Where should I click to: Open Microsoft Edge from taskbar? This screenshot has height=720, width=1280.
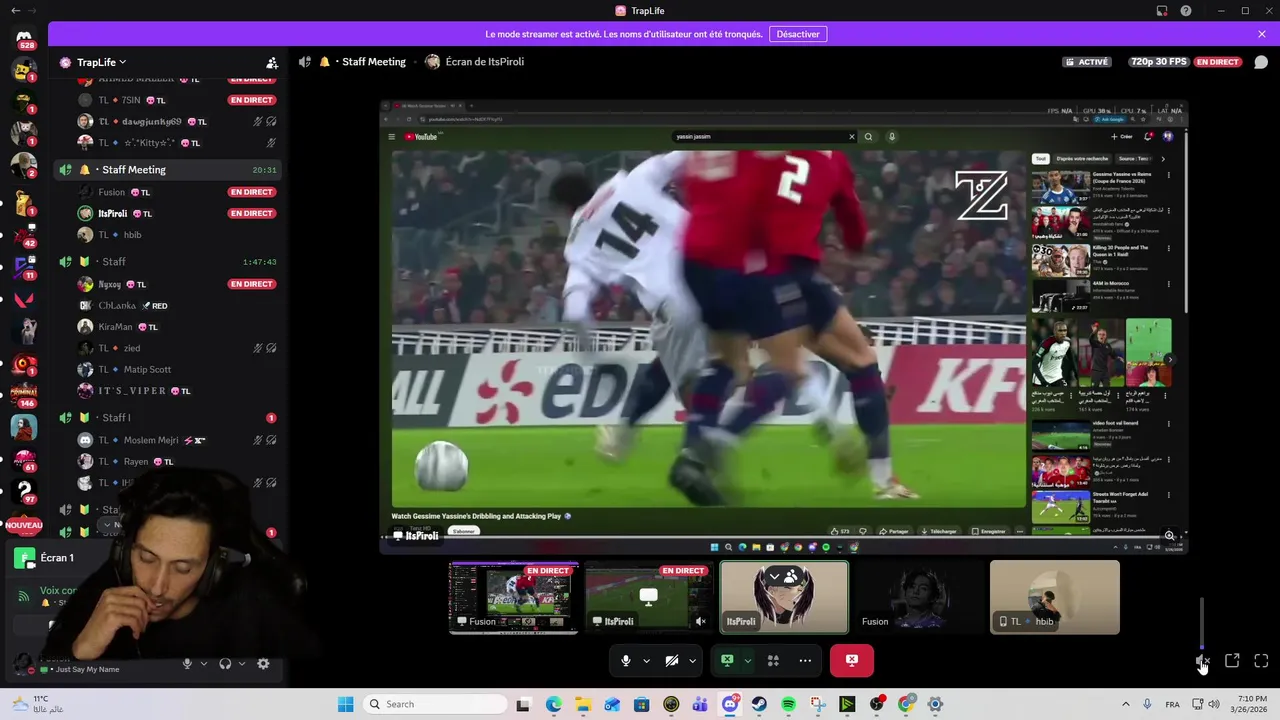pos(554,704)
